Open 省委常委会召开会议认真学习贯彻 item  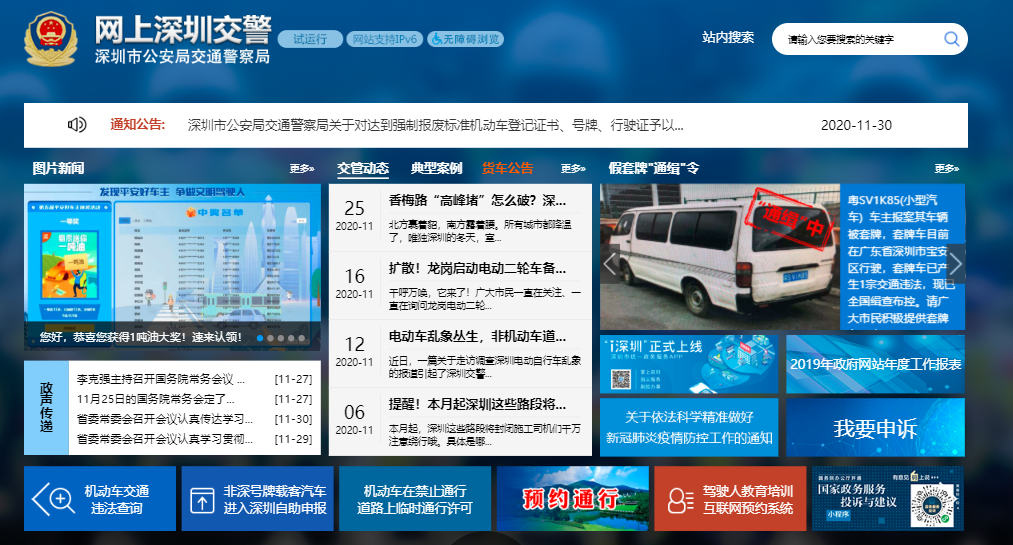165,440
